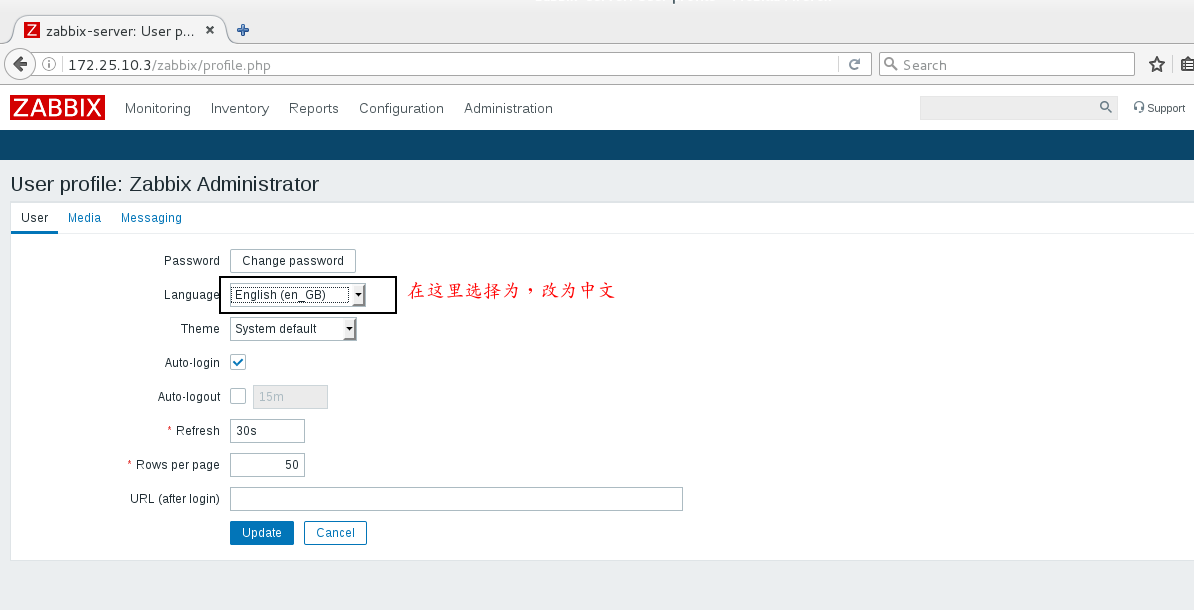Open the site information icon in address bar

point(49,65)
